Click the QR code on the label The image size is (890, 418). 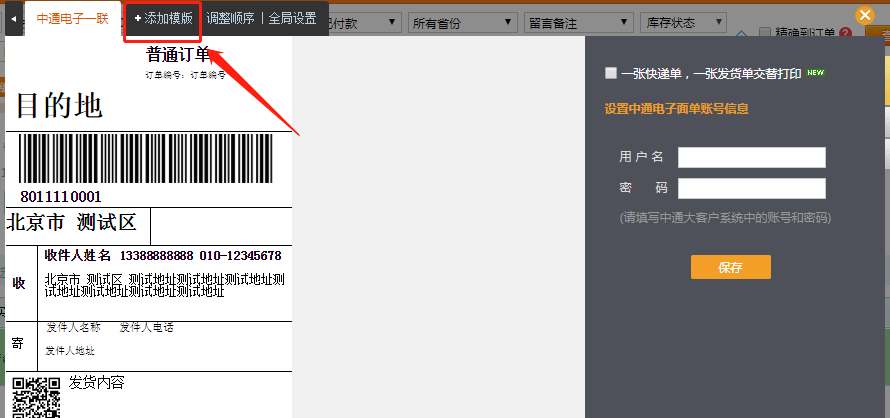(x=36, y=397)
